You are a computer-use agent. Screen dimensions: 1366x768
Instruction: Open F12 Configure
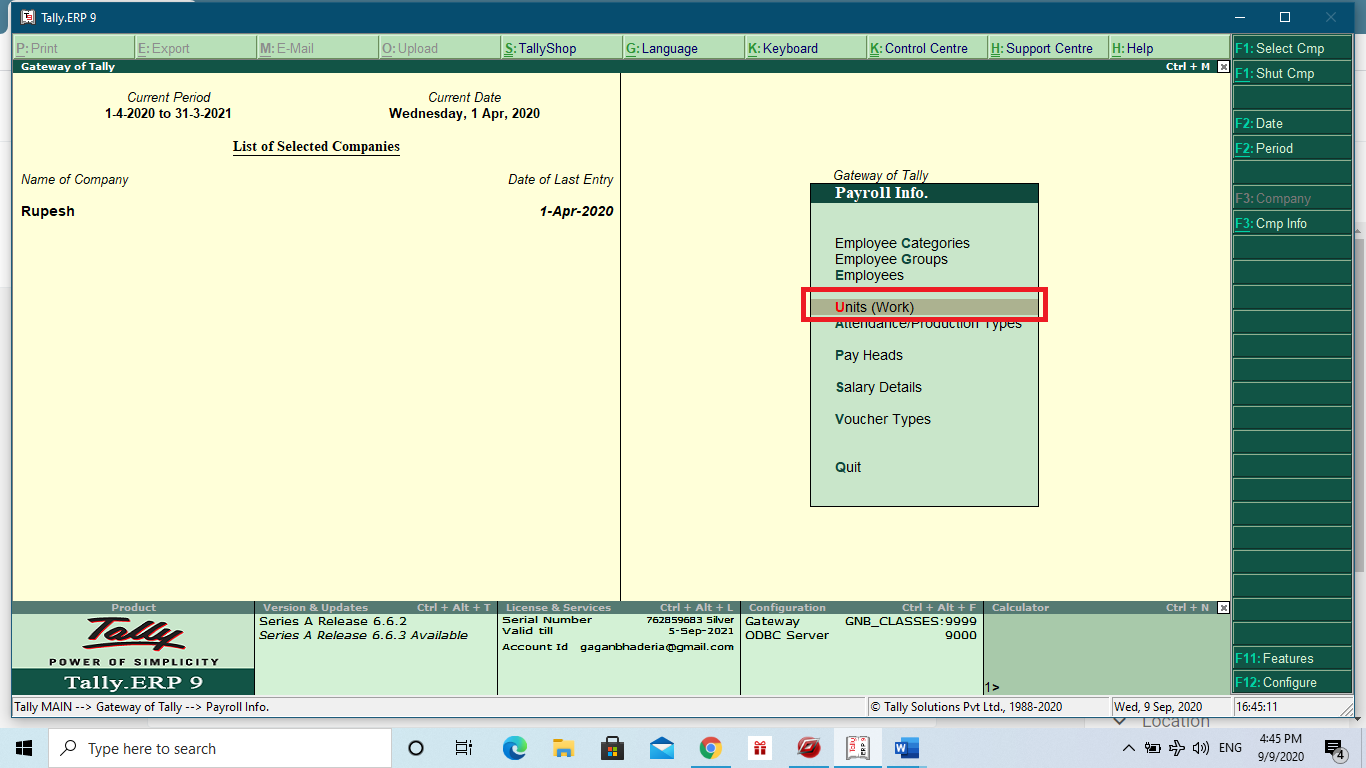[x=1290, y=682]
